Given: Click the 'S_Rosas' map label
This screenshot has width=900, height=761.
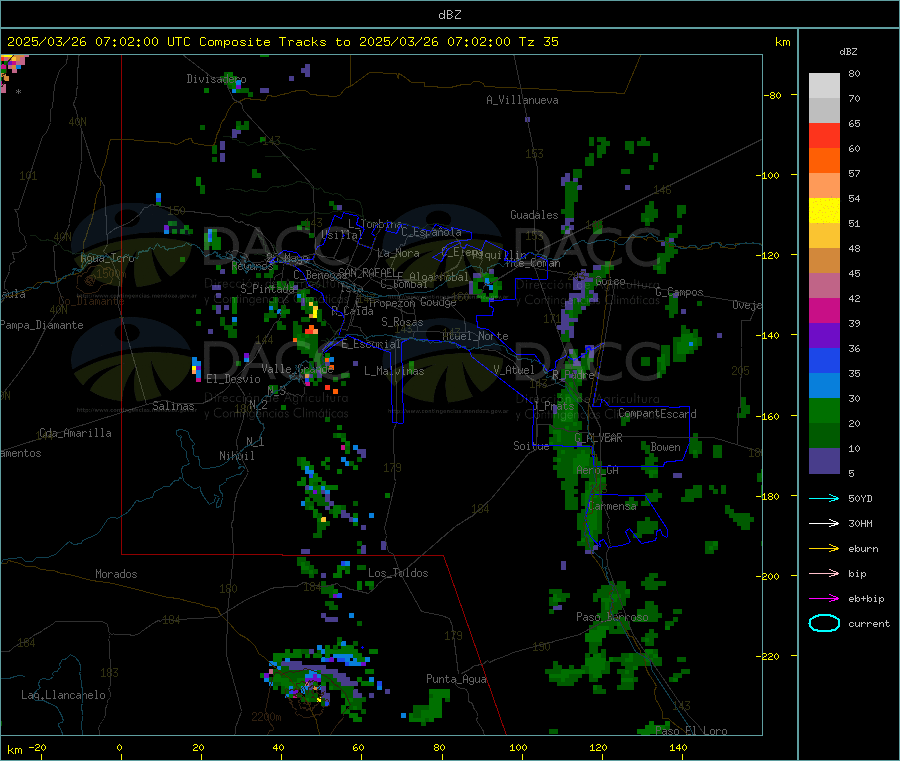Looking at the screenshot, I should 402,322.
